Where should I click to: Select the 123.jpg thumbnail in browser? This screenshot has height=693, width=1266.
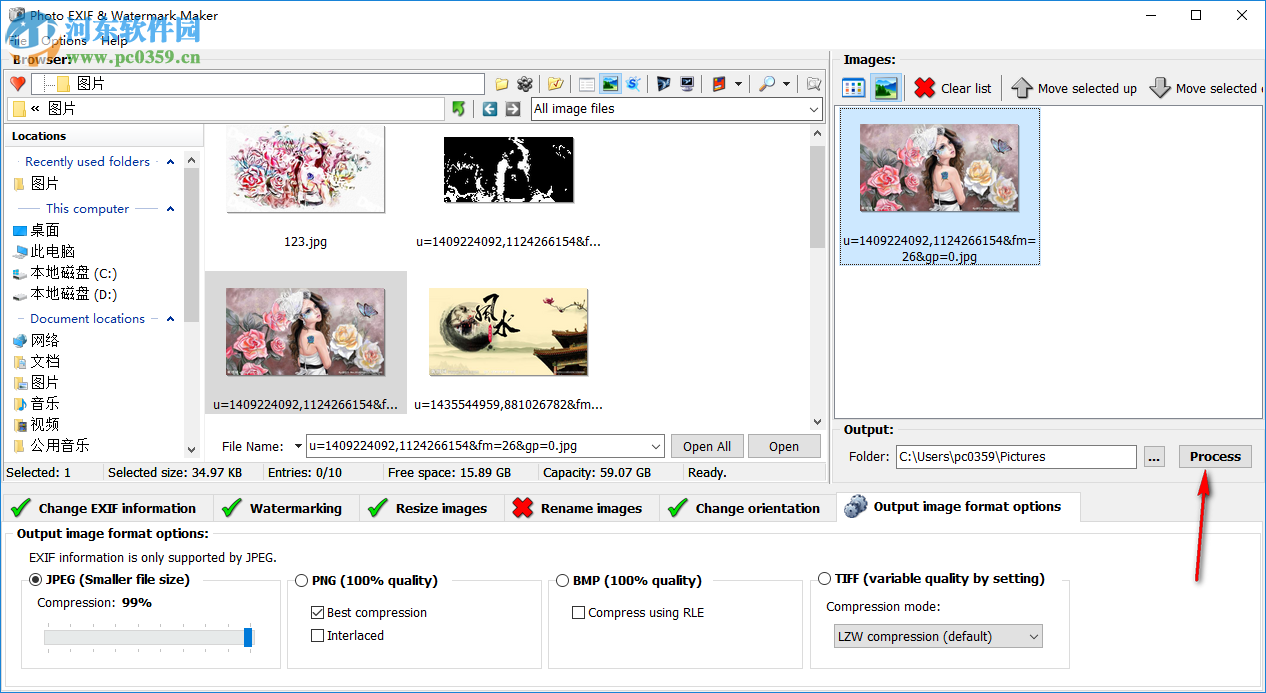point(305,169)
